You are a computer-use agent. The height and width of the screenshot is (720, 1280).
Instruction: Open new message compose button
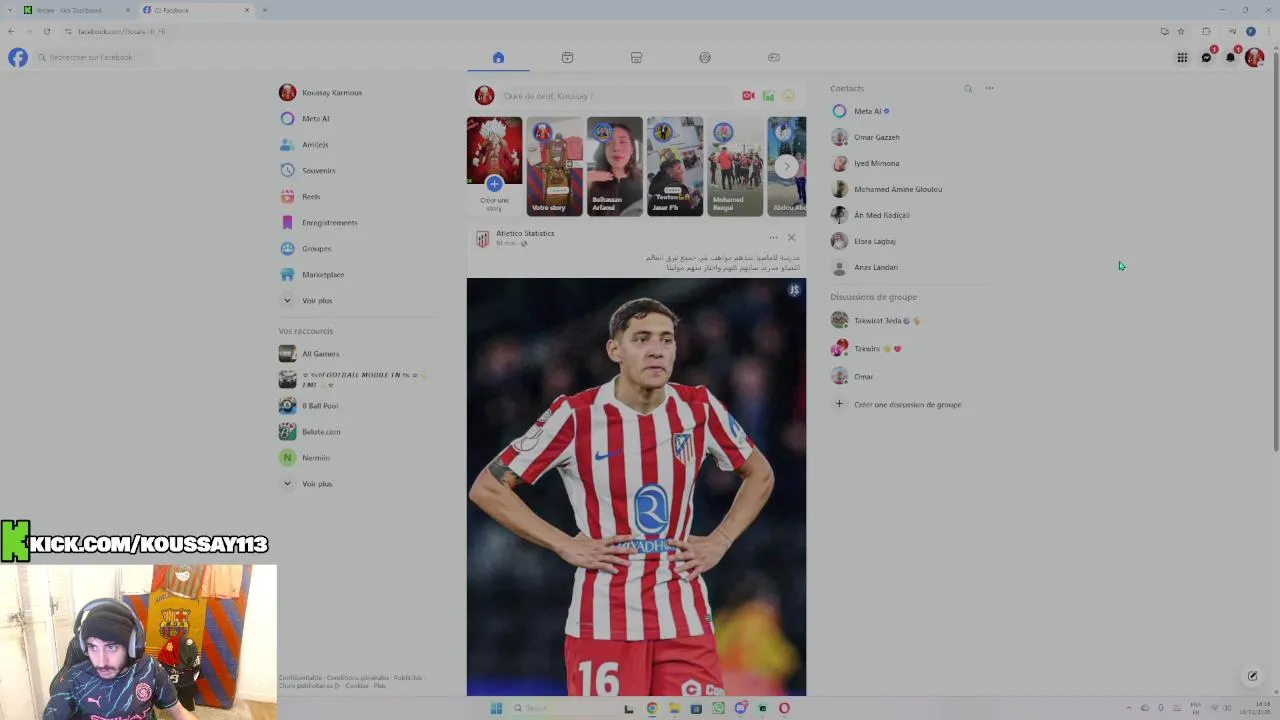(x=1252, y=676)
